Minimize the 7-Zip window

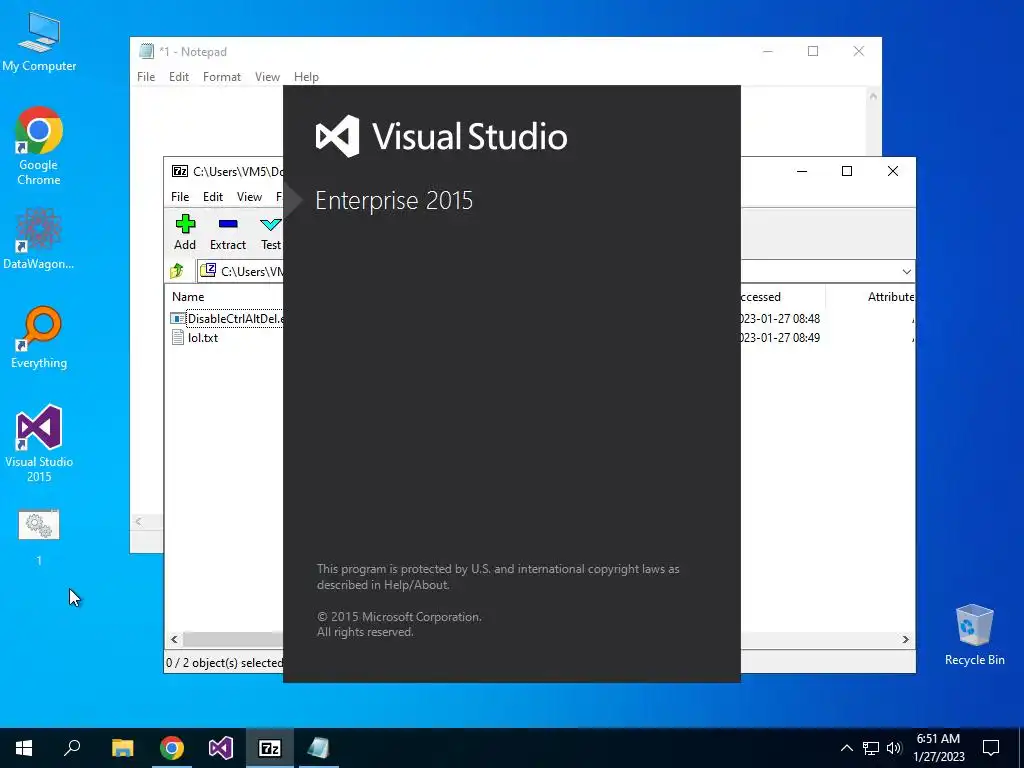[802, 171]
